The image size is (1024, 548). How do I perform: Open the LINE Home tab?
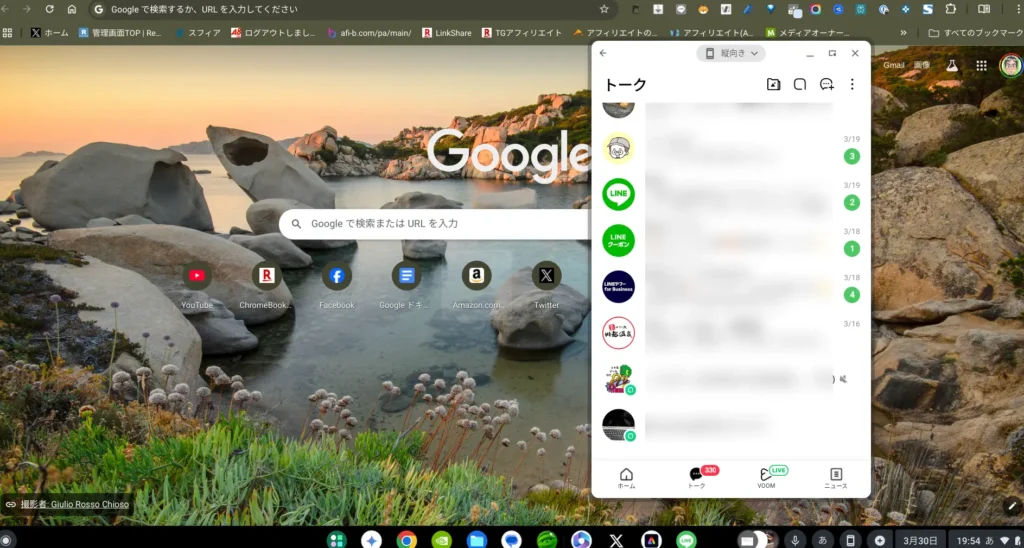626,477
